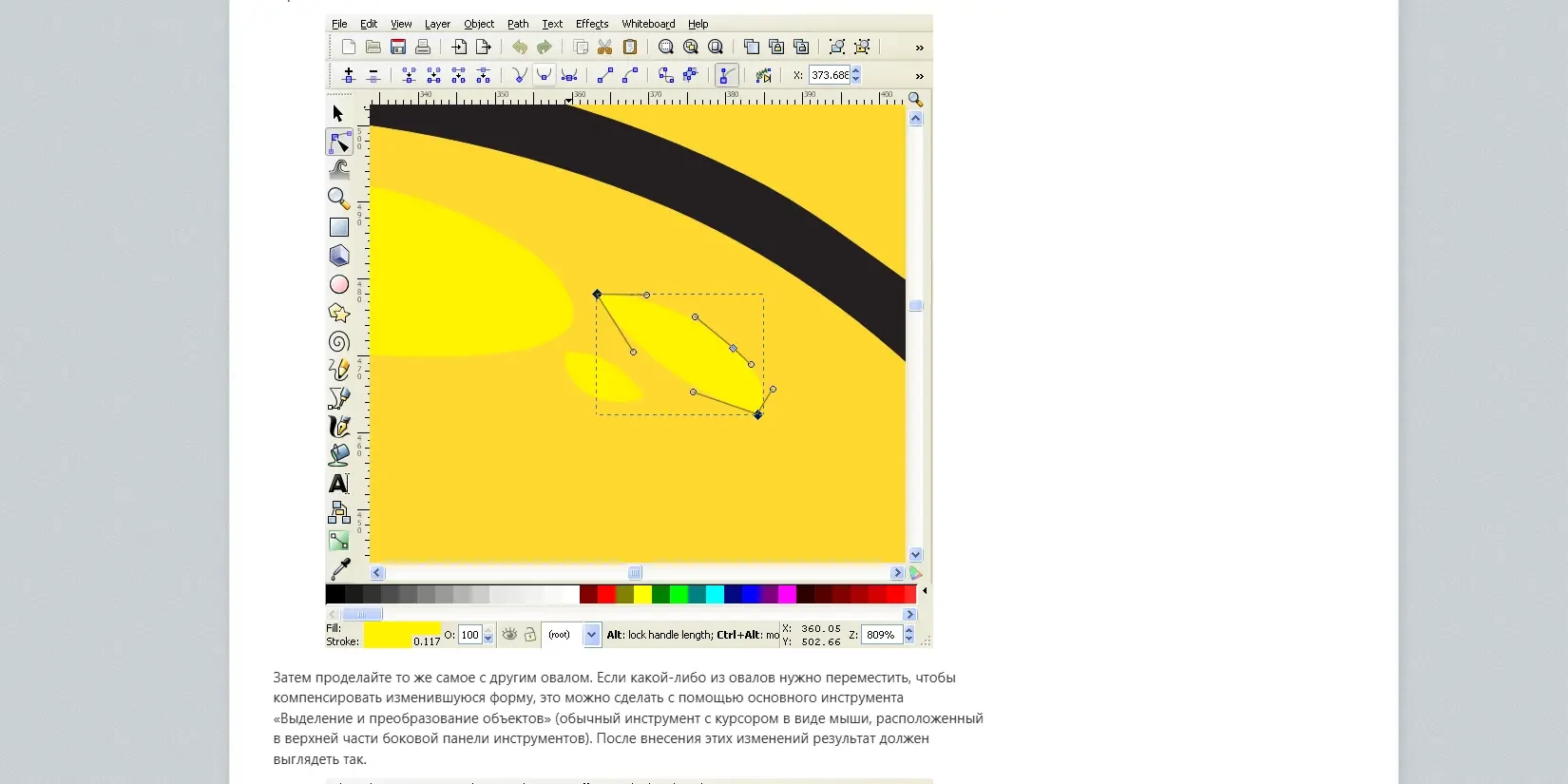Pick the yellow palette swatch
The width and height of the screenshot is (1568, 784).
642,594
